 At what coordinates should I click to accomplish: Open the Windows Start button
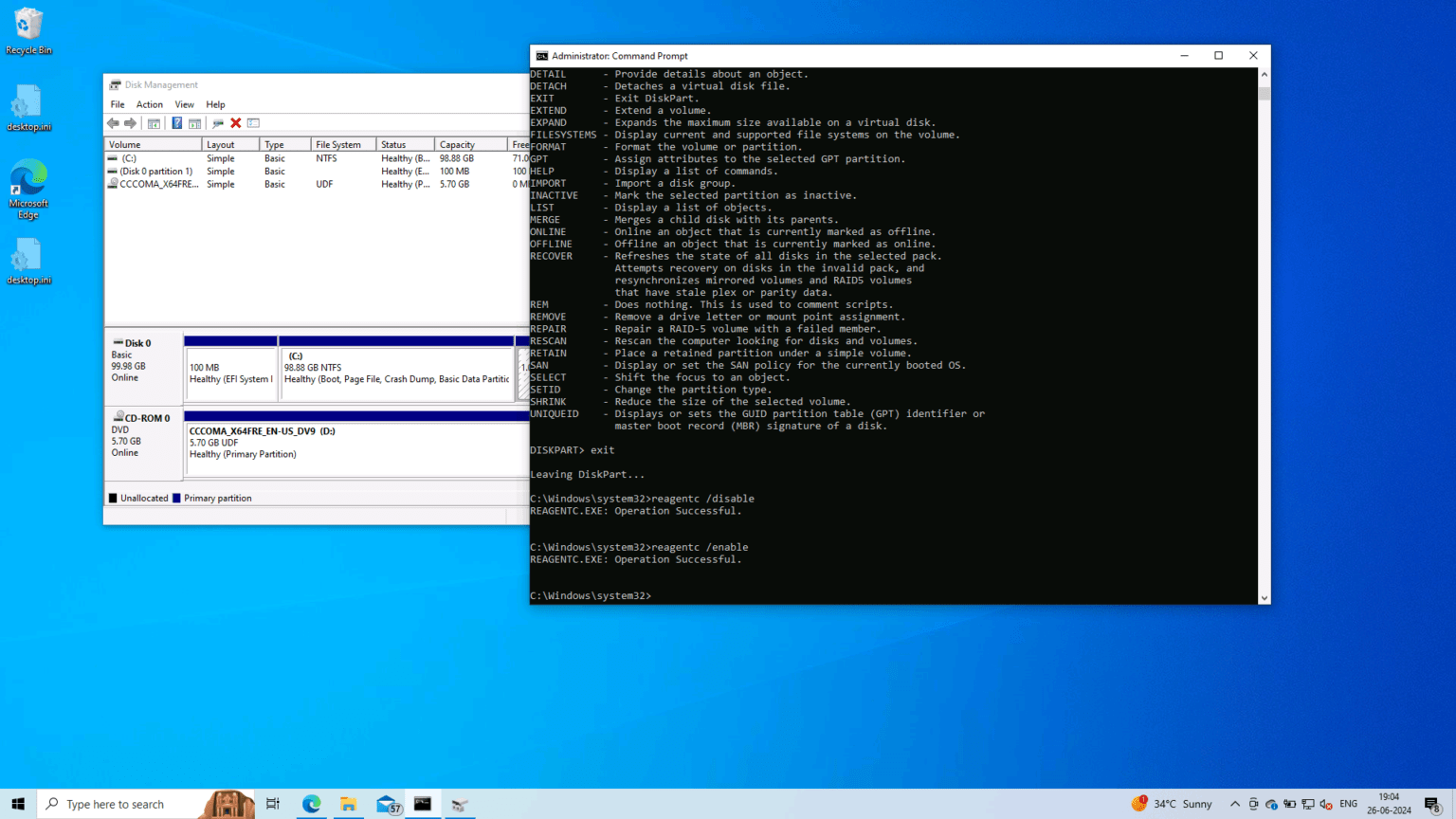(x=18, y=804)
